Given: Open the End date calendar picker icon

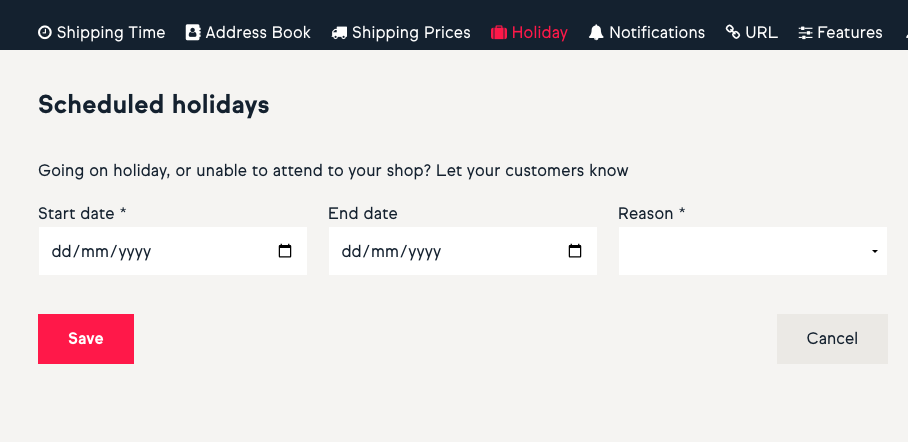Looking at the screenshot, I should click(574, 251).
